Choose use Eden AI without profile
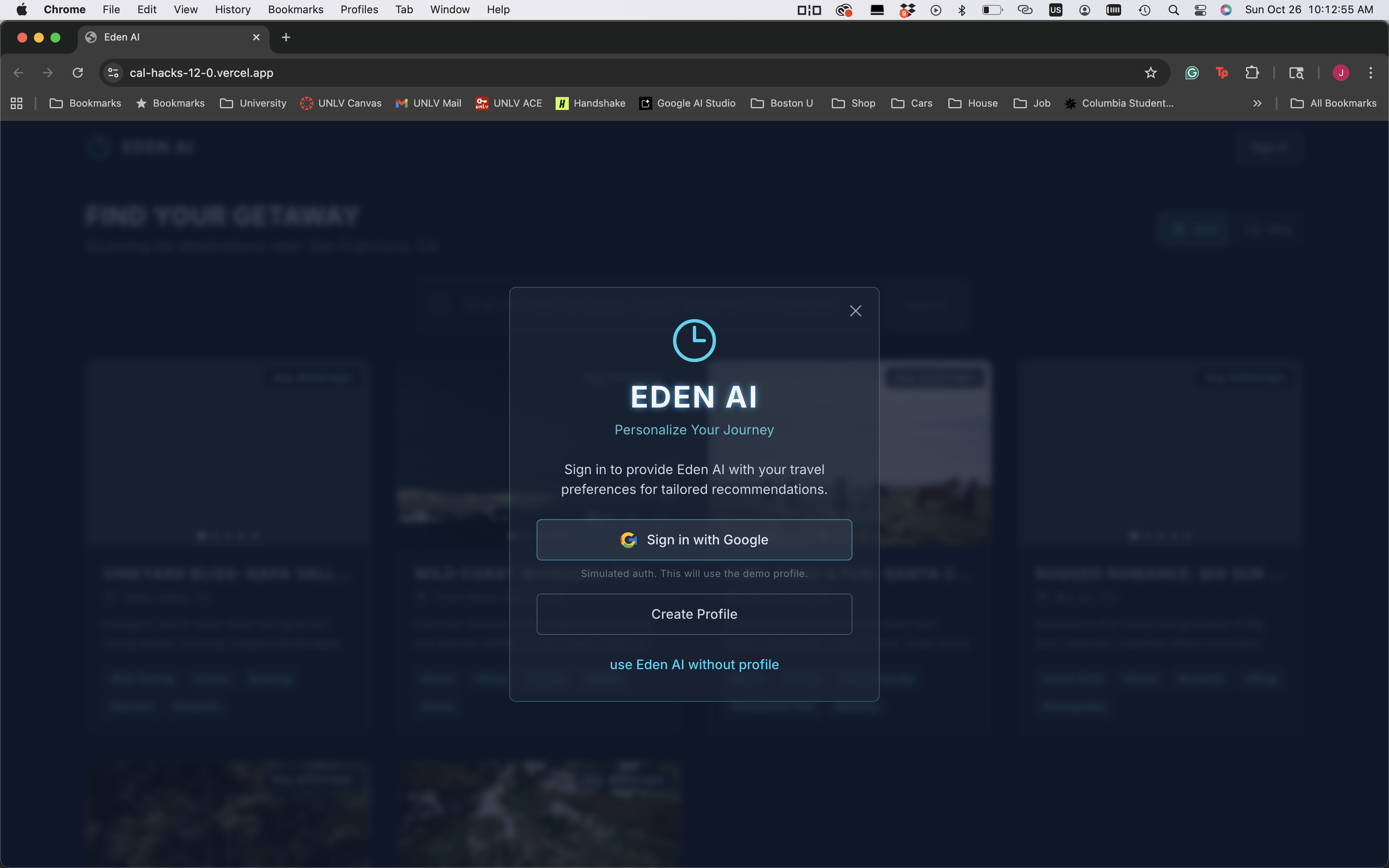 tap(694, 664)
